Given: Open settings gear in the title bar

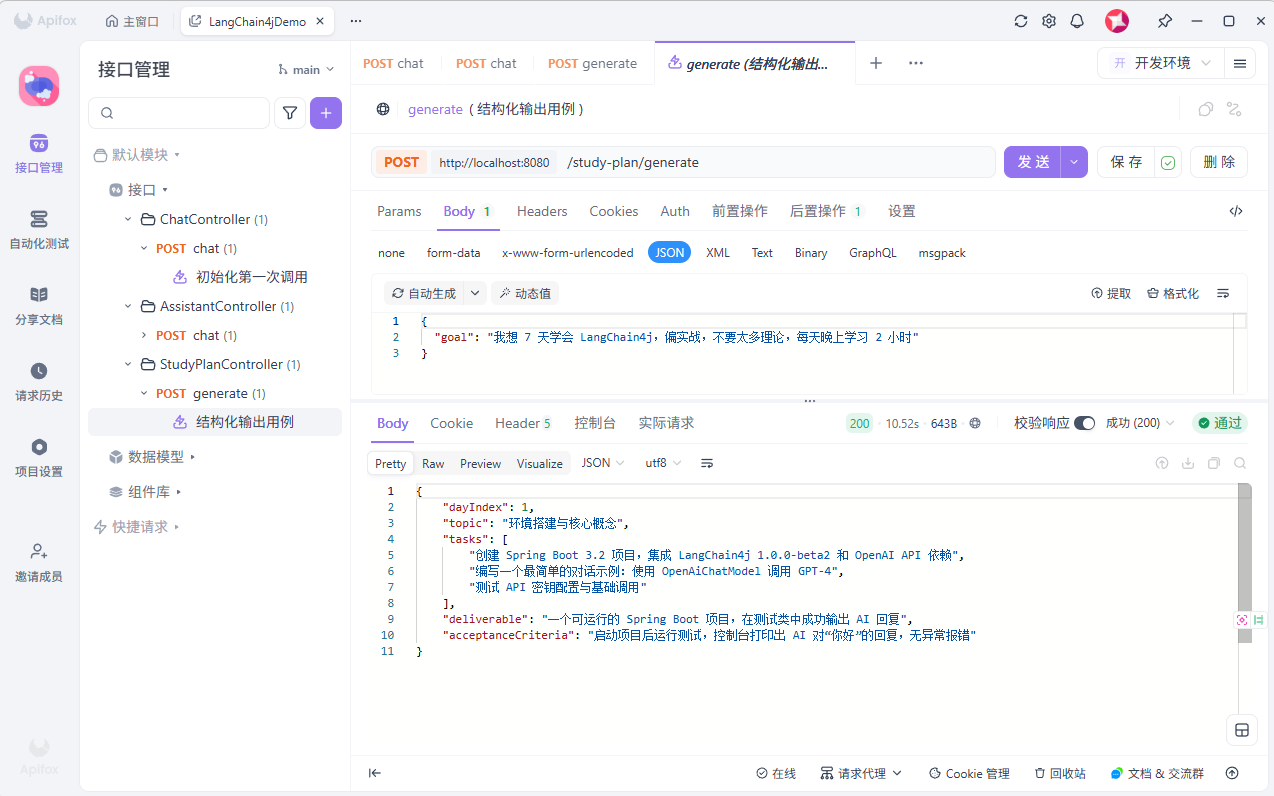Looking at the screenshot, I should 1049,21.
